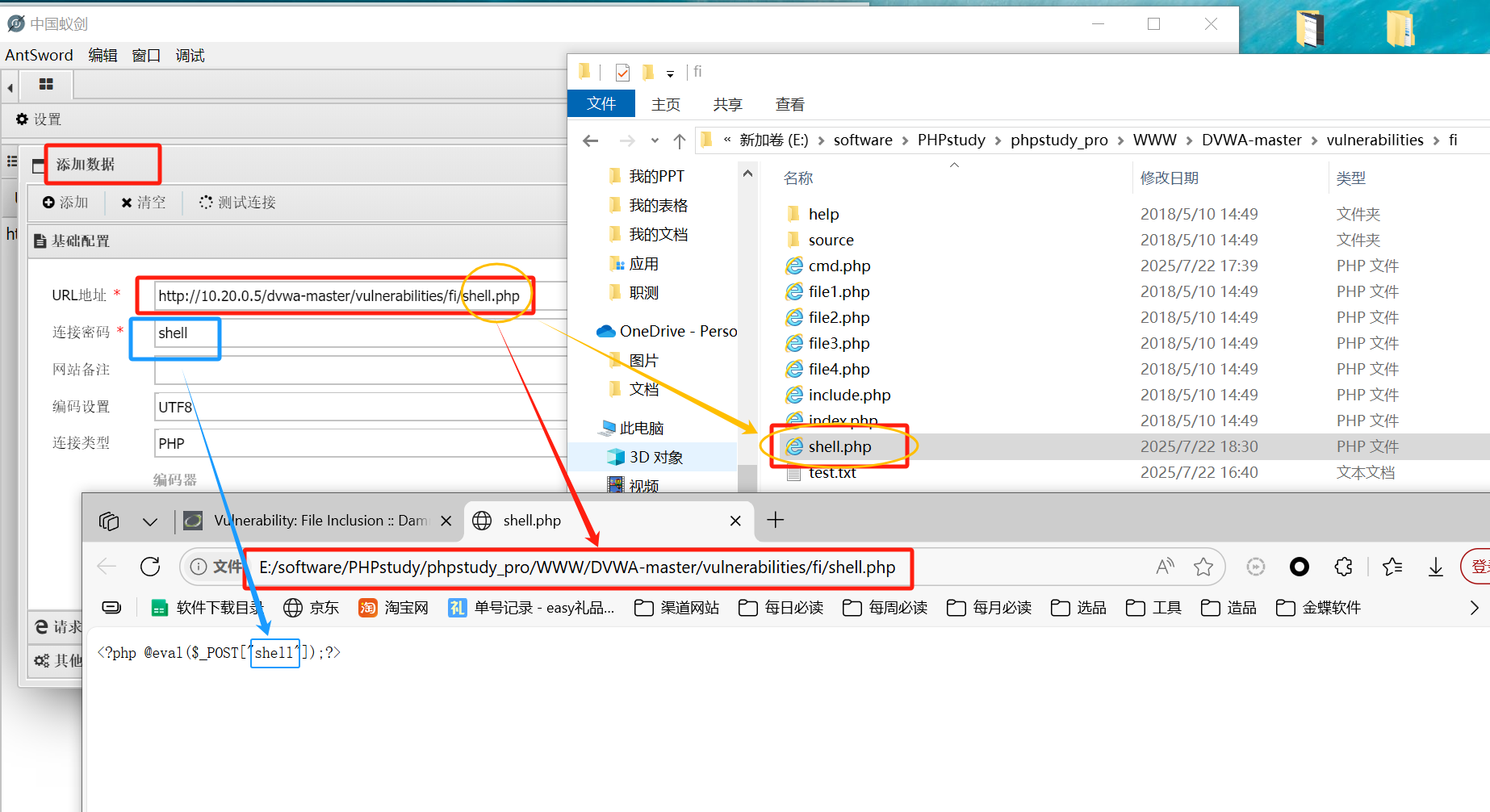Select the help folder
The width and height of the screenshot is (1490, 812).
point(823,214)
